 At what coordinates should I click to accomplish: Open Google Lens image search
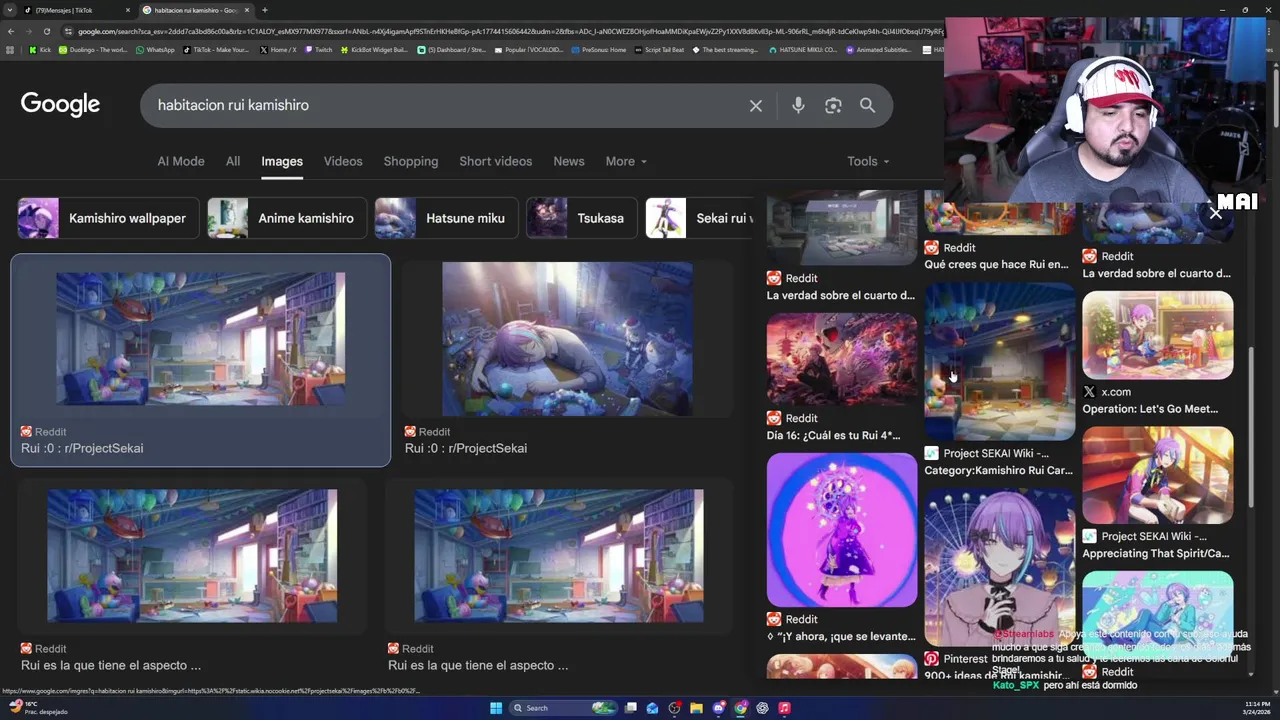click(x=833, y=105)
